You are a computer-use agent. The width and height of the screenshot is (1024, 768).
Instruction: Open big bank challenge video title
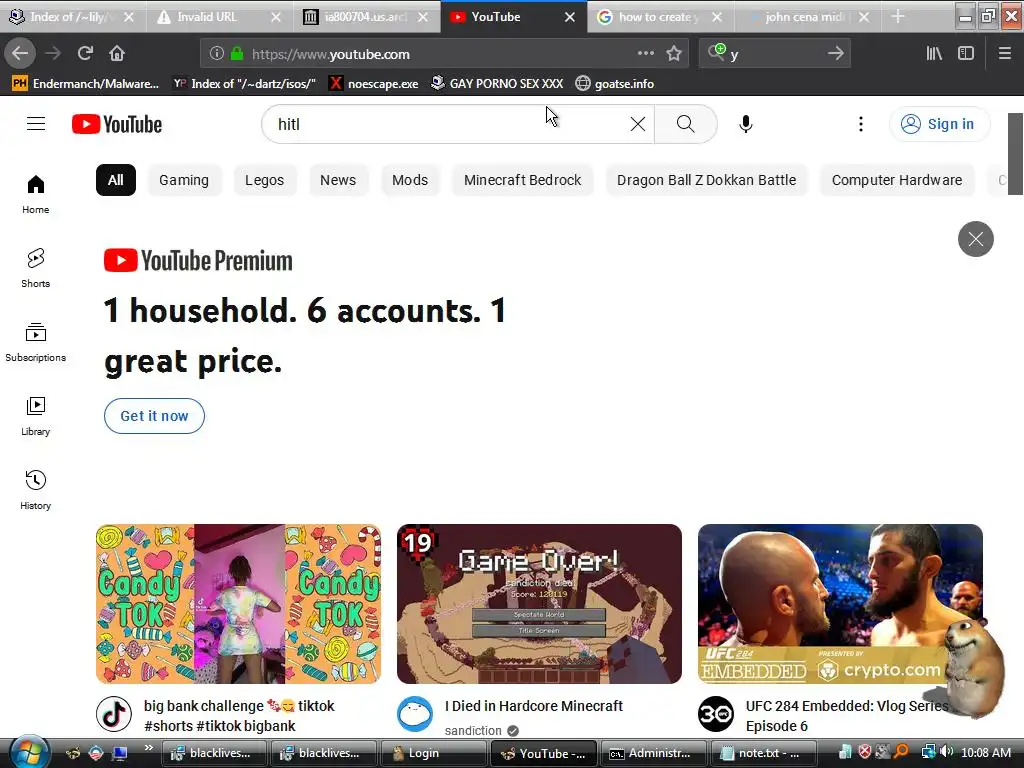point(239,716)
